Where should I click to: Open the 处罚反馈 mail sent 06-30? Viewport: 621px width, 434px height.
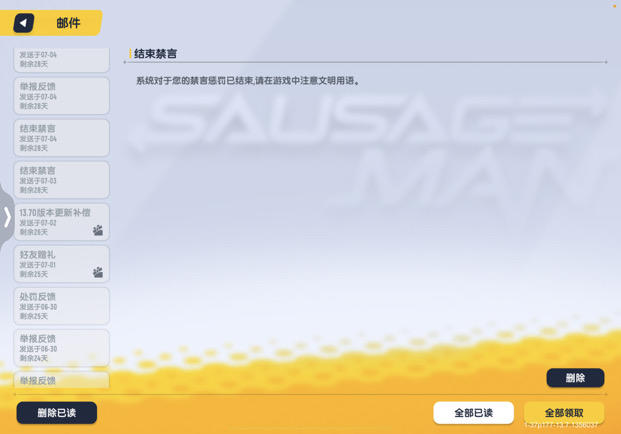(61, 306)
